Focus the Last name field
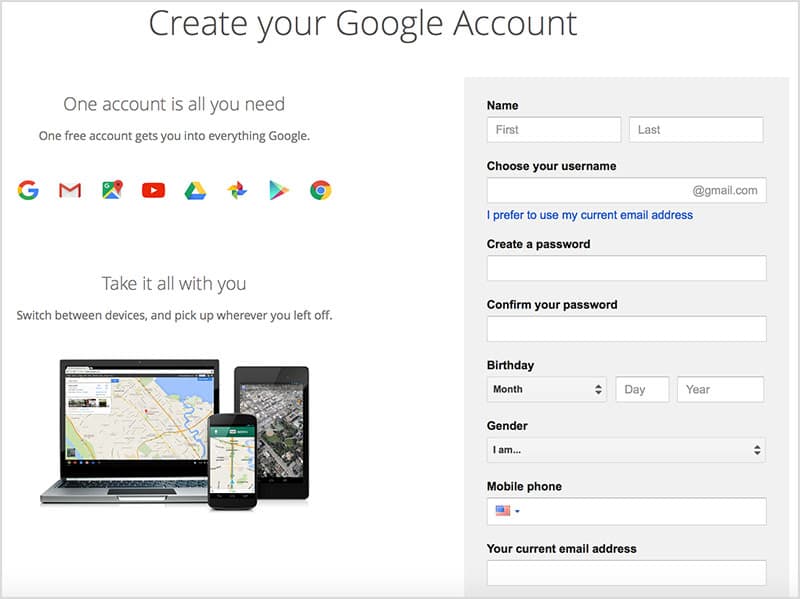Viewport: 800px width, 599px height. (696, 130)
